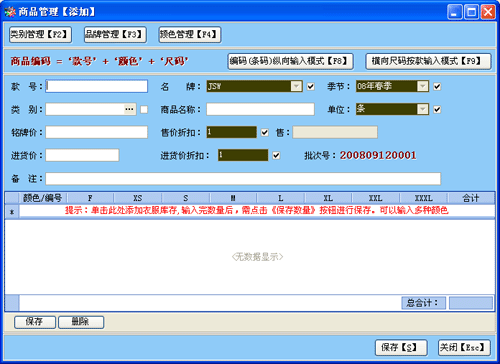Click the window title bar app icon
This screenshot has height=364, width=500.
click(10, 12)
